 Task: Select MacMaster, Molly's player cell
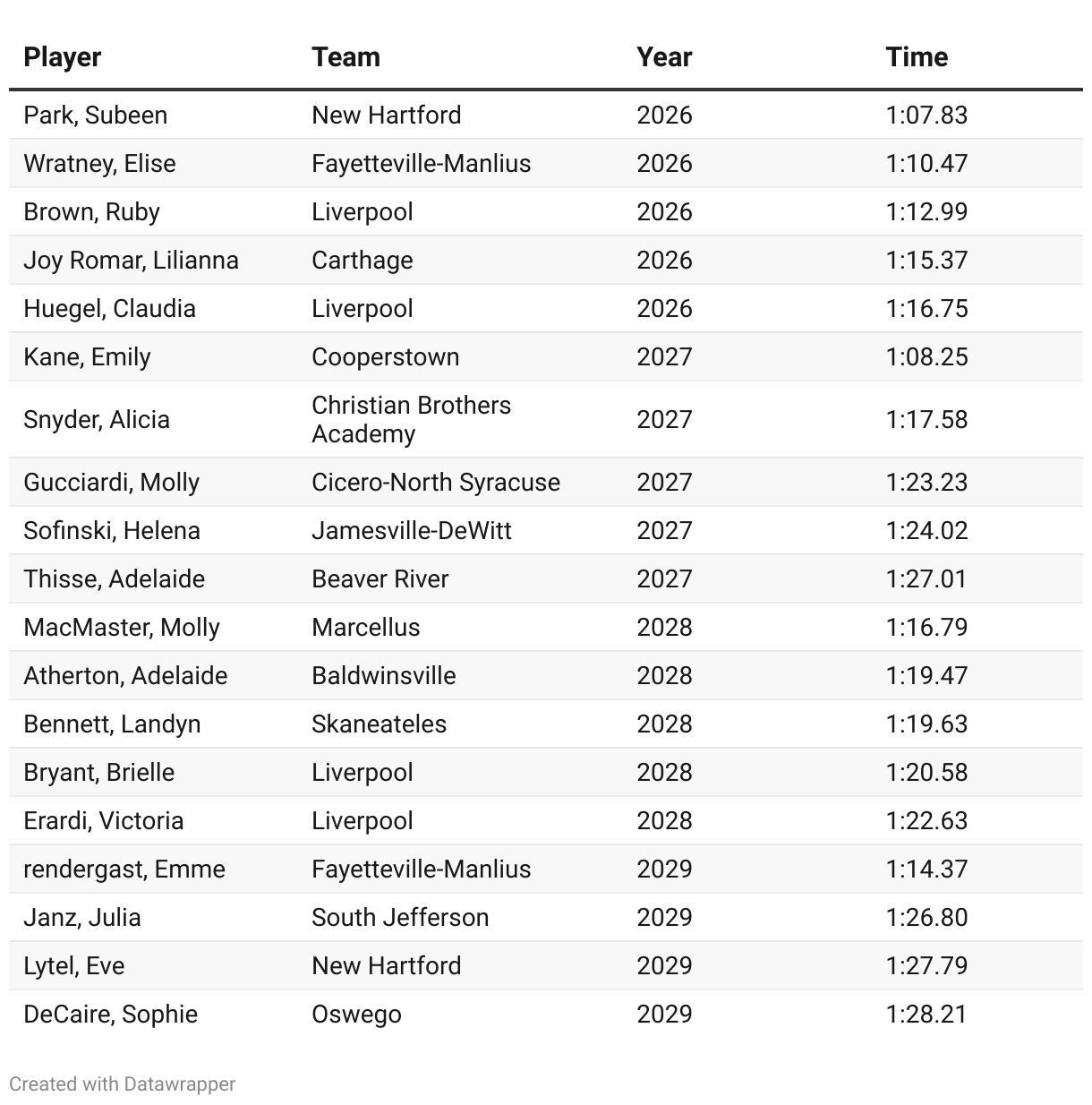pyautogui.click(x=121, y=628)
